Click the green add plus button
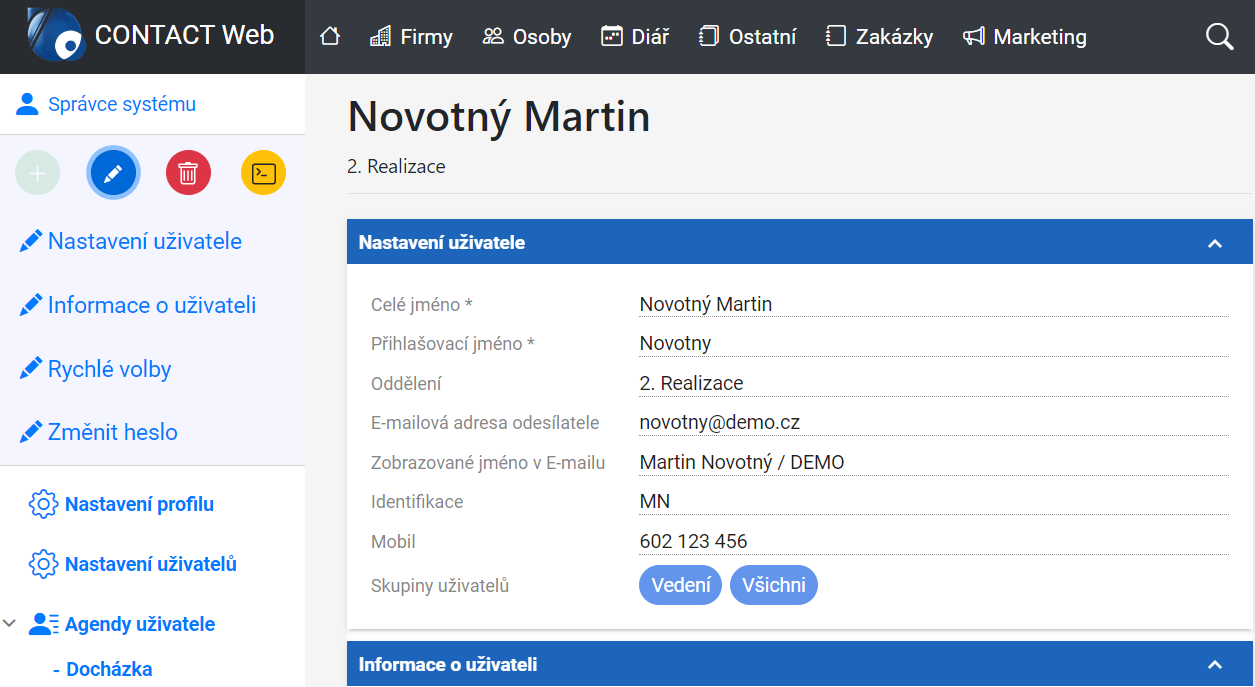Image resolution: width=1255 pixels, height=687 pixels. 38,174
